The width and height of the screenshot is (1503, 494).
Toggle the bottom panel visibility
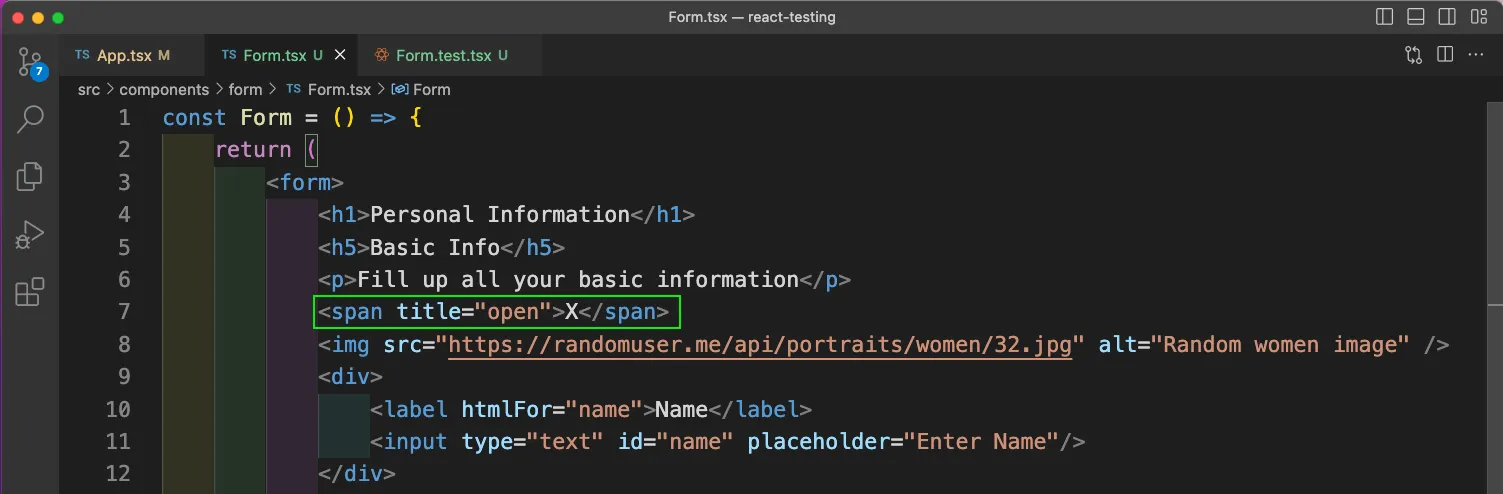1415,17
